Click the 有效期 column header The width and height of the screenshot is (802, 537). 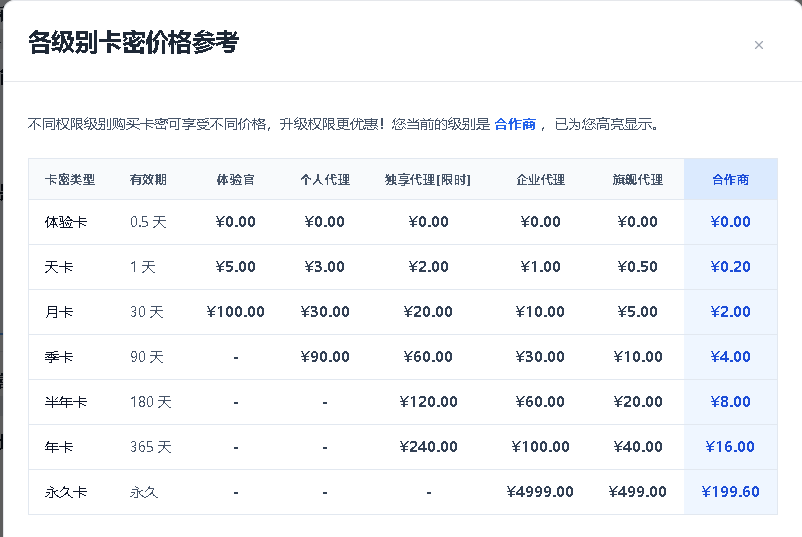pyautogui.click(x=148, y=180)
